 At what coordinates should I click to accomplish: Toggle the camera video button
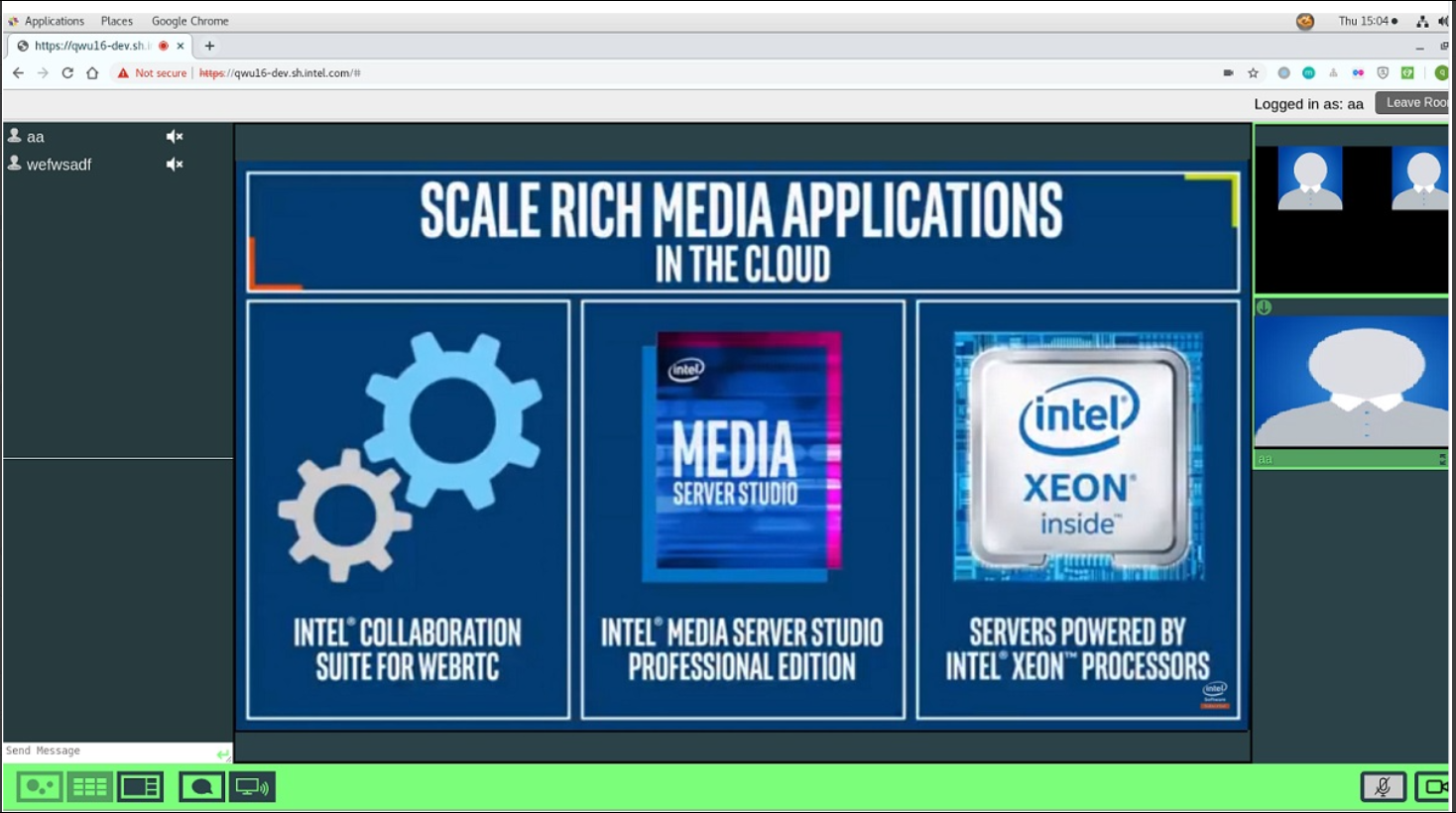click(1433, 787)
